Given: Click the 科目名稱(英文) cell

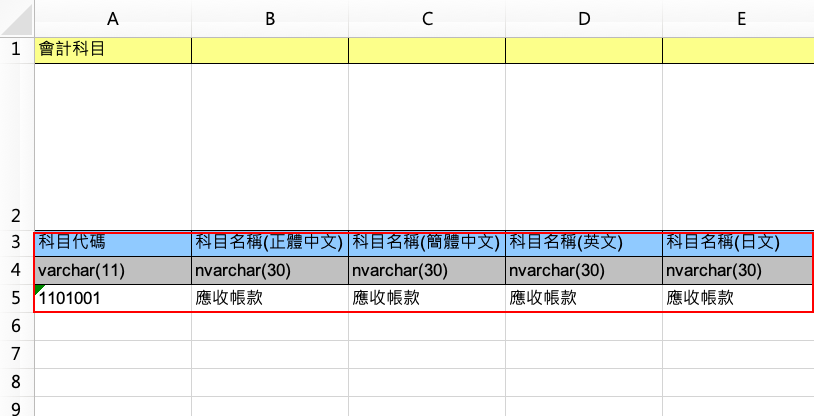Looking at the screenshot, I should coord(584,242).
